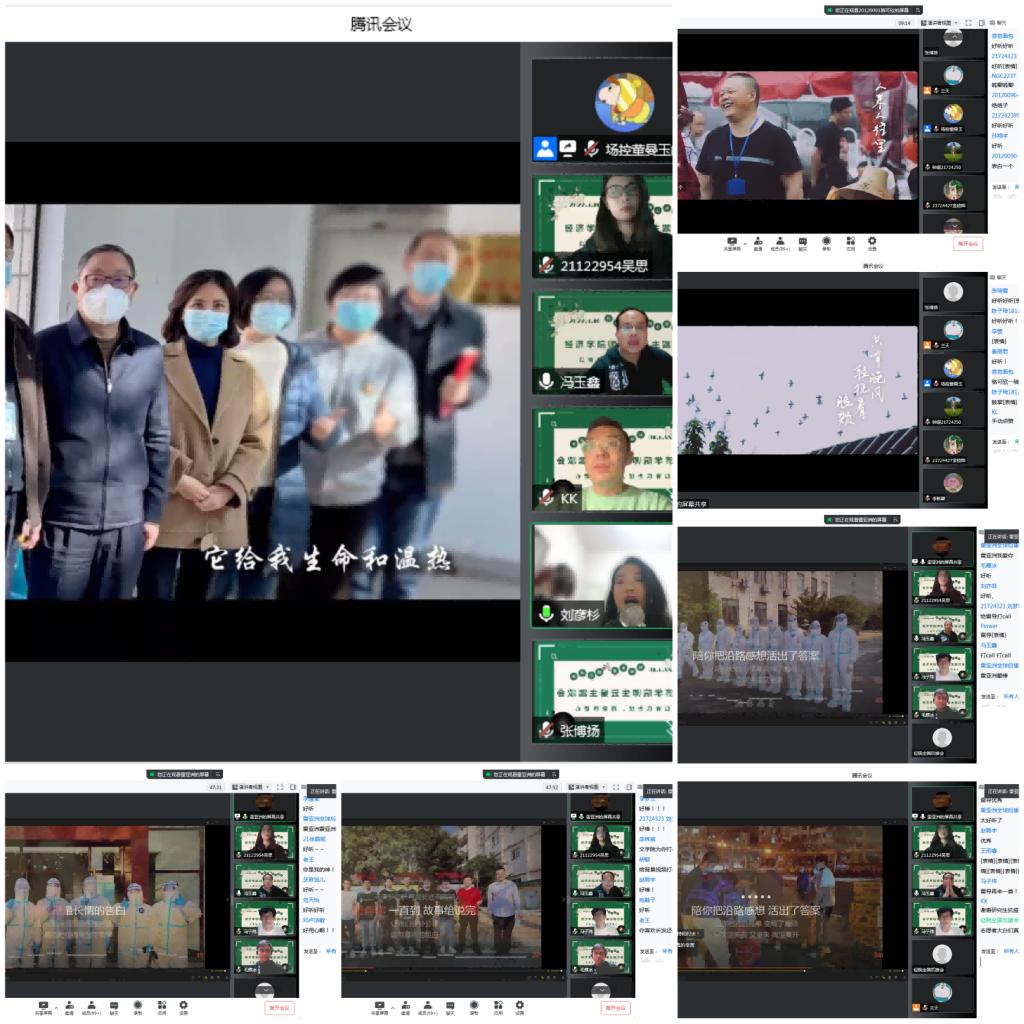
Task: Toggle 刘彦杉's green microphone icon
Action: (x=546, y=614)
